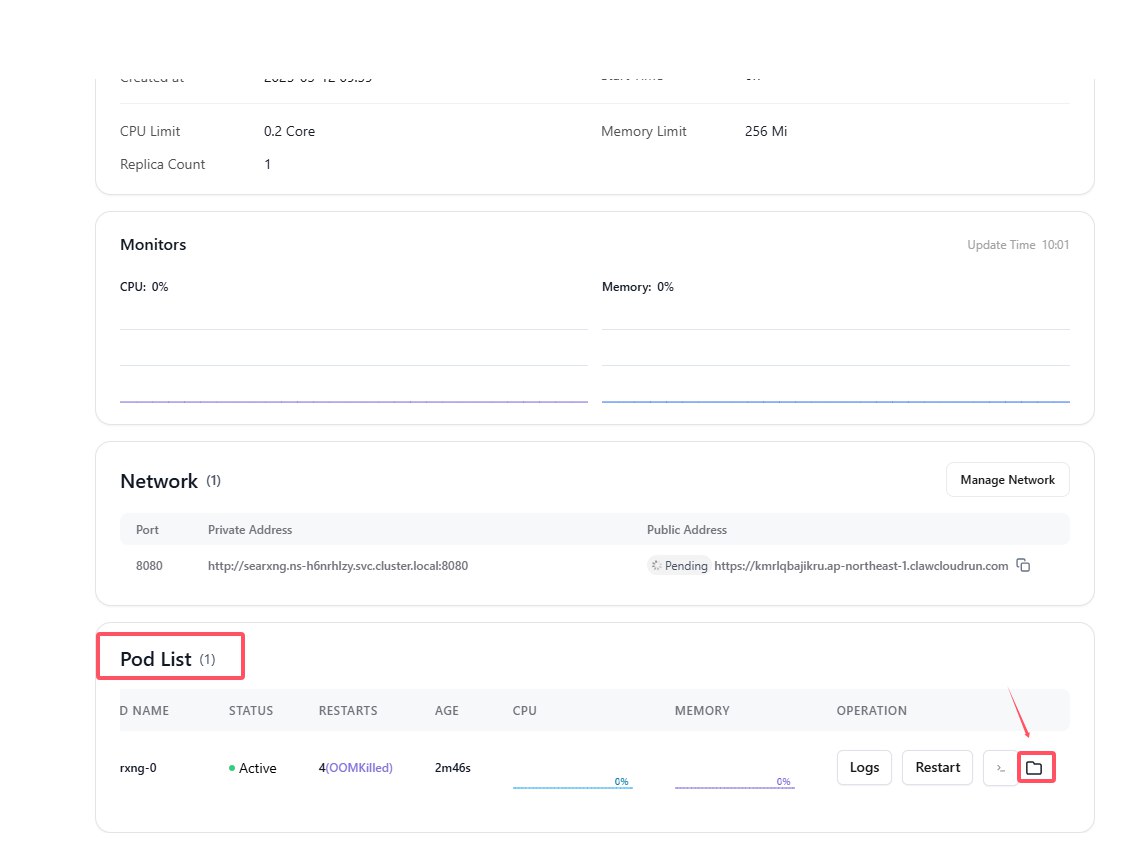
Task: Click the Pending status spinner icon
Action: click(x=656, y=566)
